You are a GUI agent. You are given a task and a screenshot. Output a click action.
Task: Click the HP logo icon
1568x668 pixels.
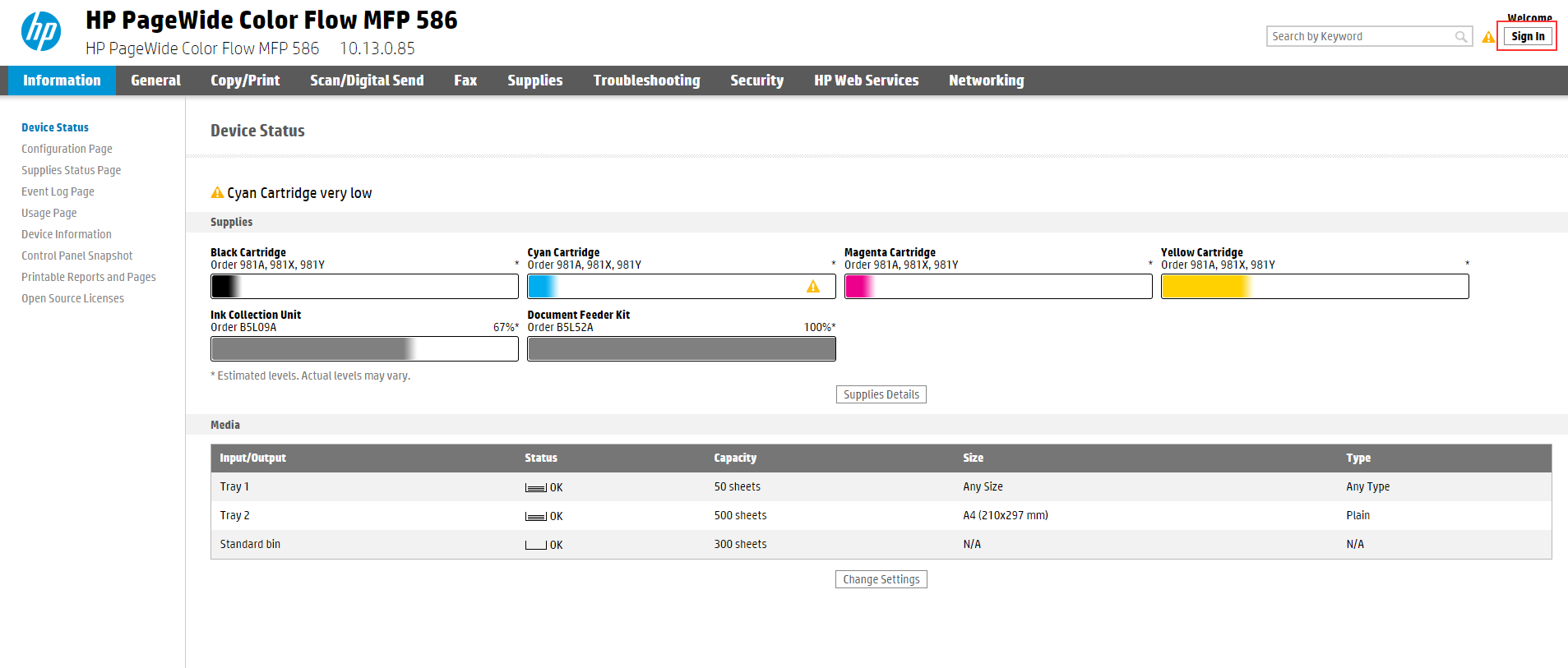click(41, 32)
